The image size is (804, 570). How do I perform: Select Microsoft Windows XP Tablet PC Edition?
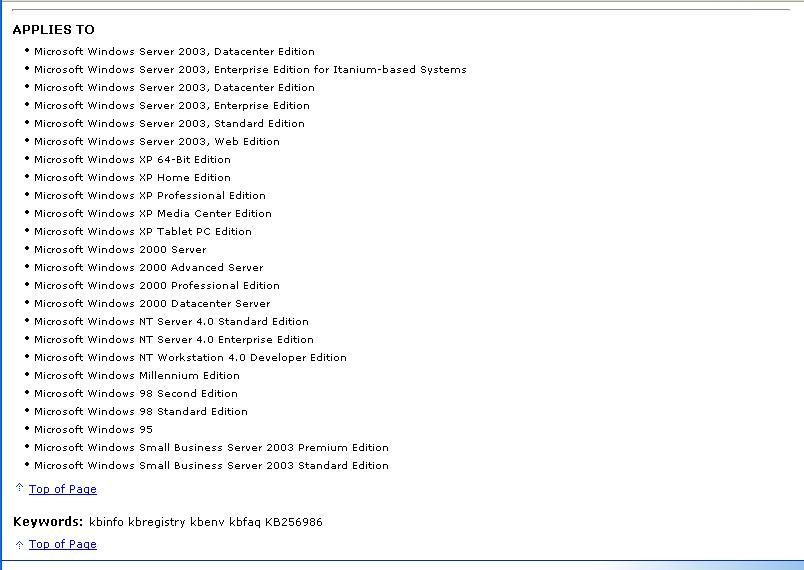click(x=143, y=231)
